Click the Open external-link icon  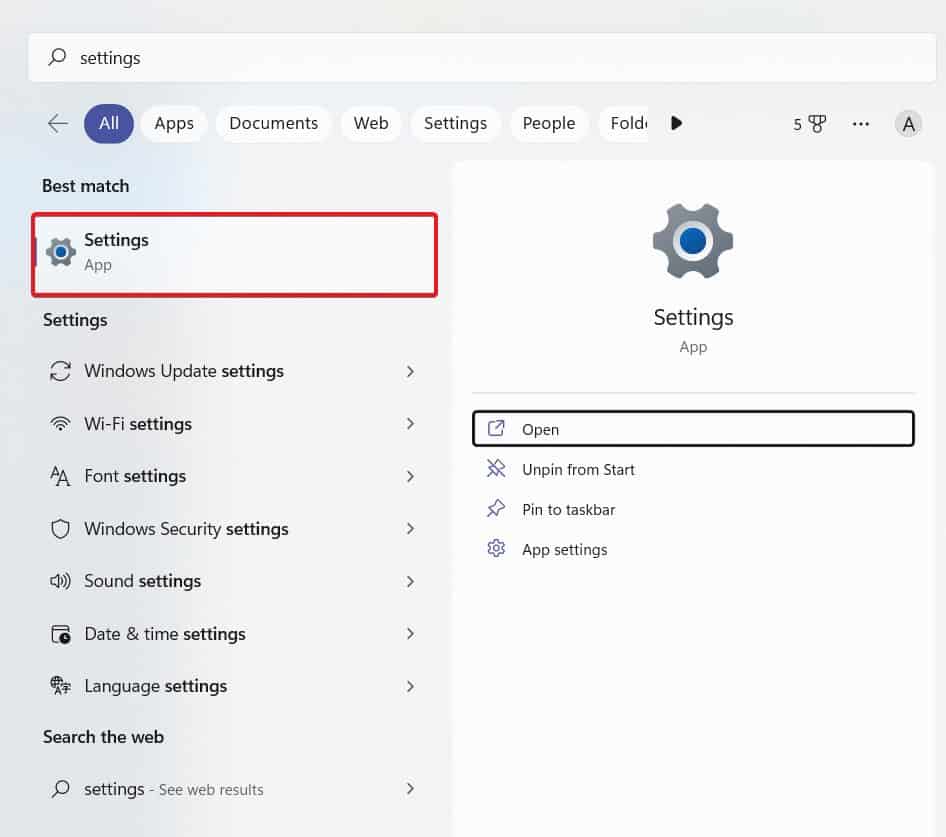(x=496, y=428)
